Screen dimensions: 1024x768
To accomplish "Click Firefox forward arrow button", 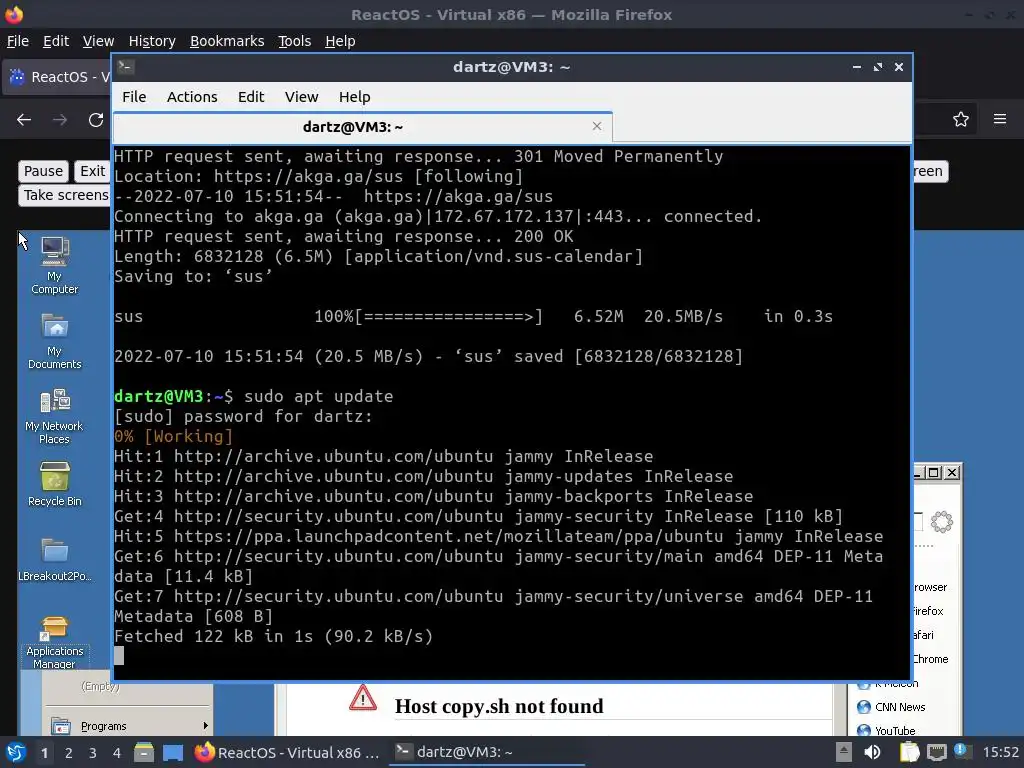I will pos(60,120).
